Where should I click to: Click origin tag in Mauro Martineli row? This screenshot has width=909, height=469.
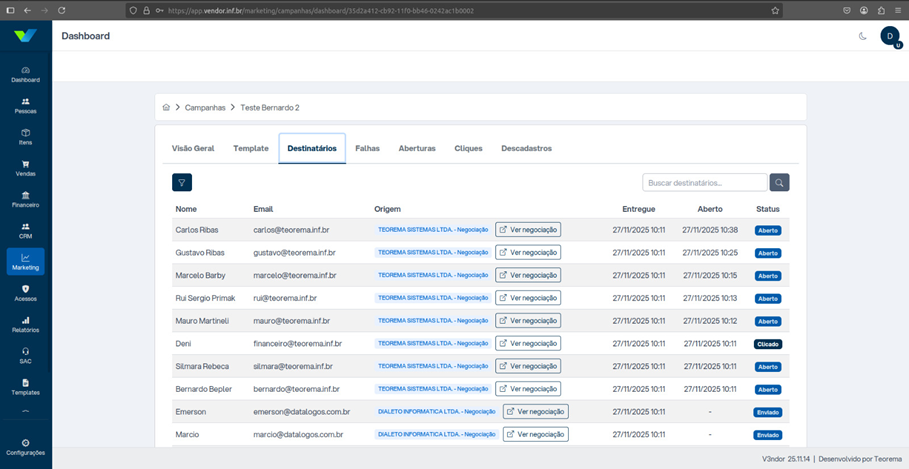pos(433,321)
